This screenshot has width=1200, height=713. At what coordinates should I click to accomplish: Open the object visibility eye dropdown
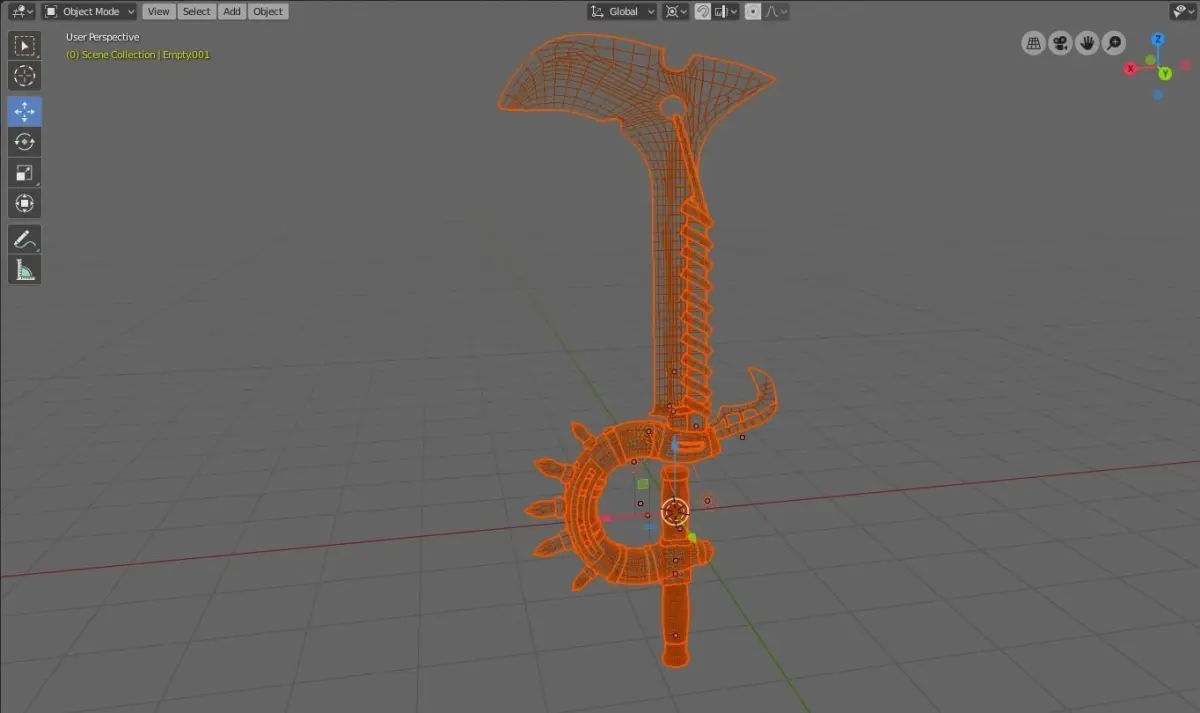tap(1183, 12)
